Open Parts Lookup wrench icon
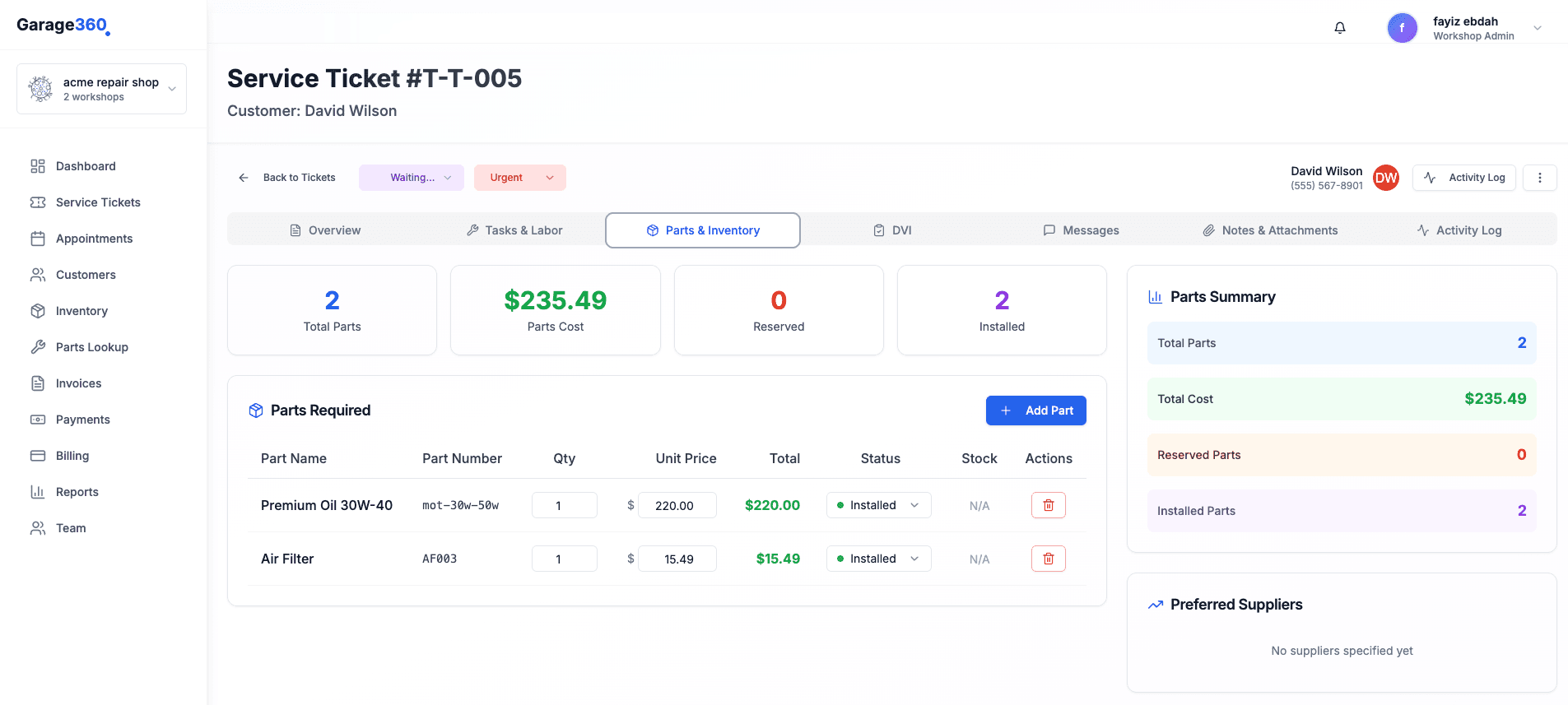This screenshot has width=1568, height=705. coord(38,347)
